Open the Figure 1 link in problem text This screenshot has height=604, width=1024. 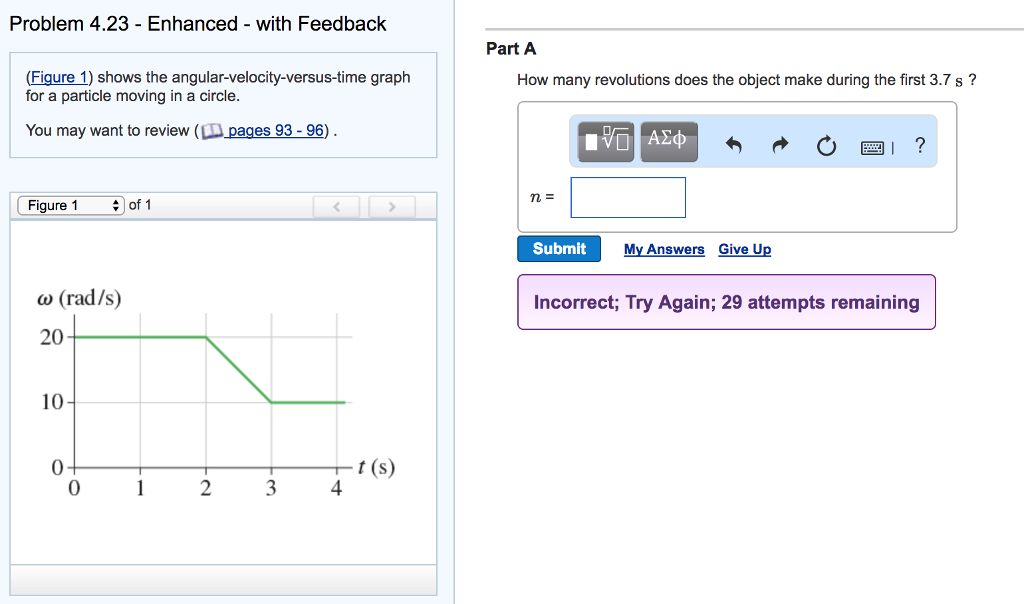[58, 78]
